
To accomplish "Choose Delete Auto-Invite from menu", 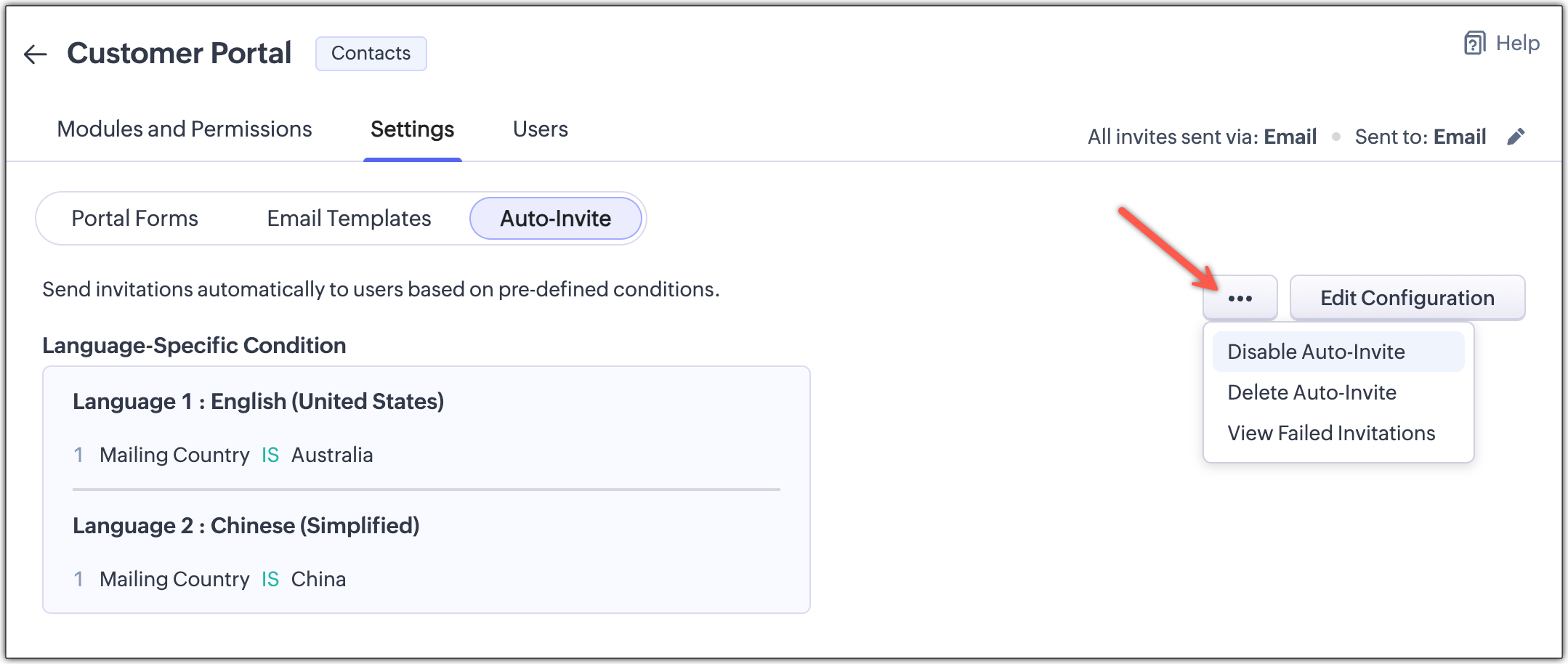I will [1312, 392].
